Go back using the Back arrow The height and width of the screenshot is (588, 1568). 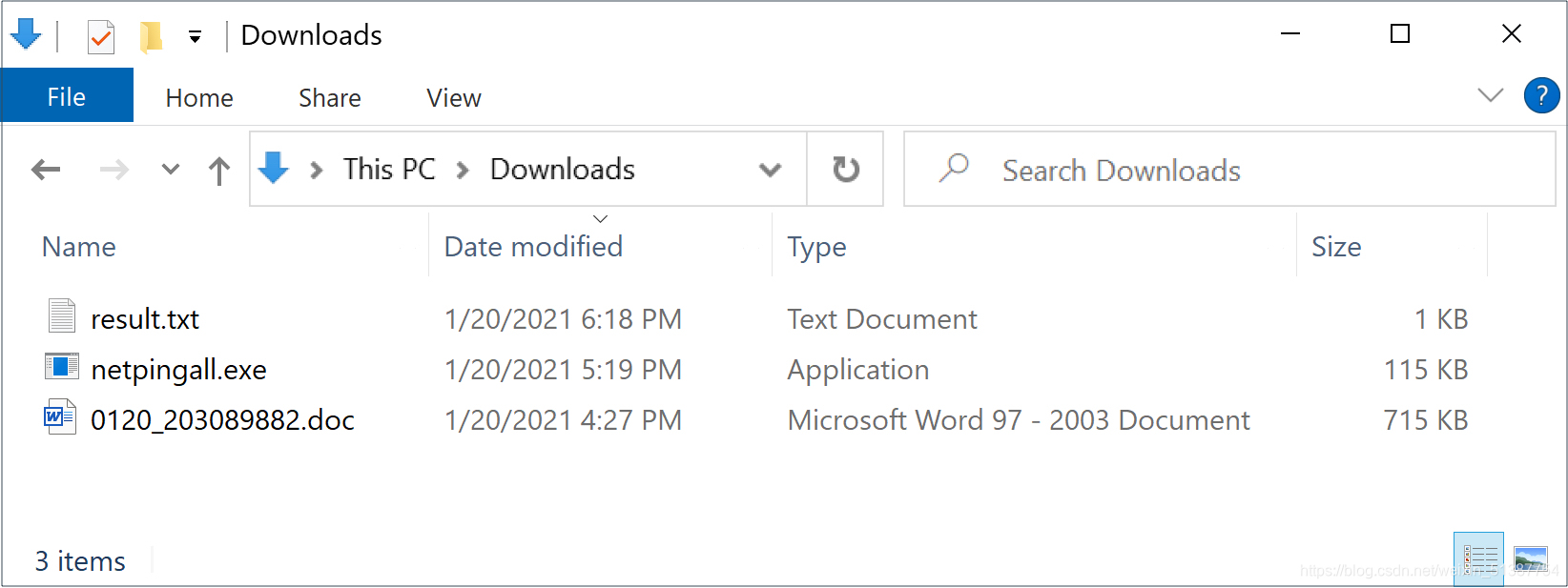[x=46, y=171]
